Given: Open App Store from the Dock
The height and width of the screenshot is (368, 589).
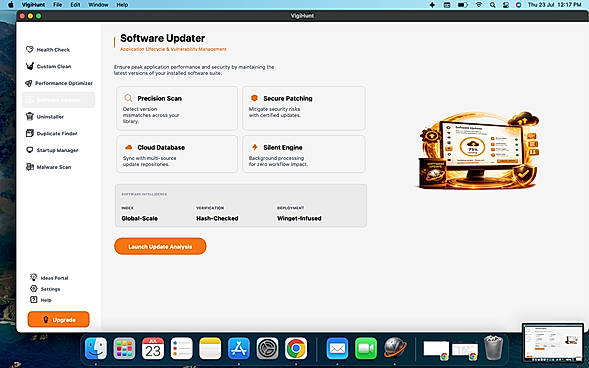Looking at the screenshot, I should point(239,348).
